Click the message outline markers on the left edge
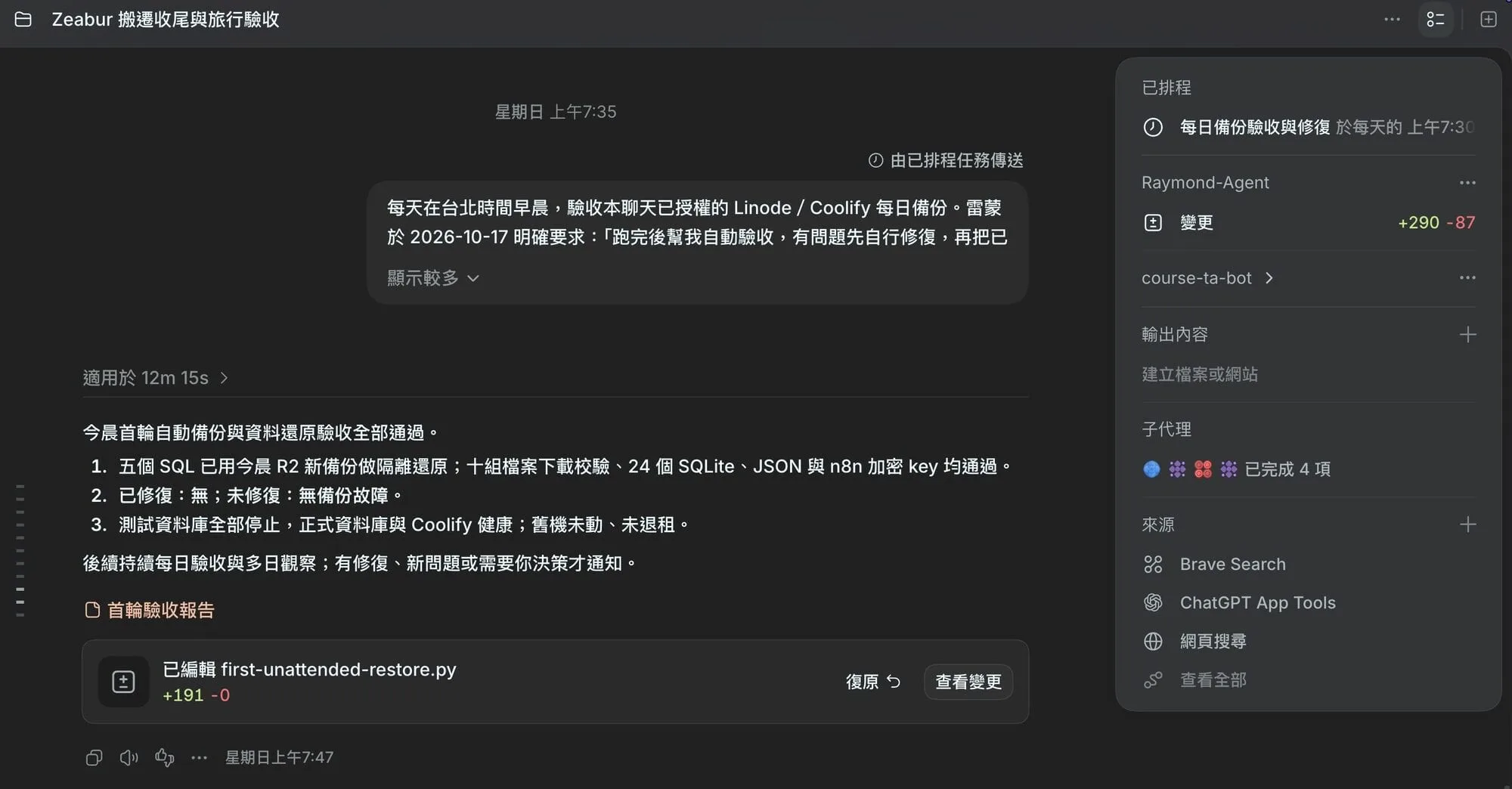The width and height of the screenshot is (1512, 789). pyautogui.click(x=20, y=551)
